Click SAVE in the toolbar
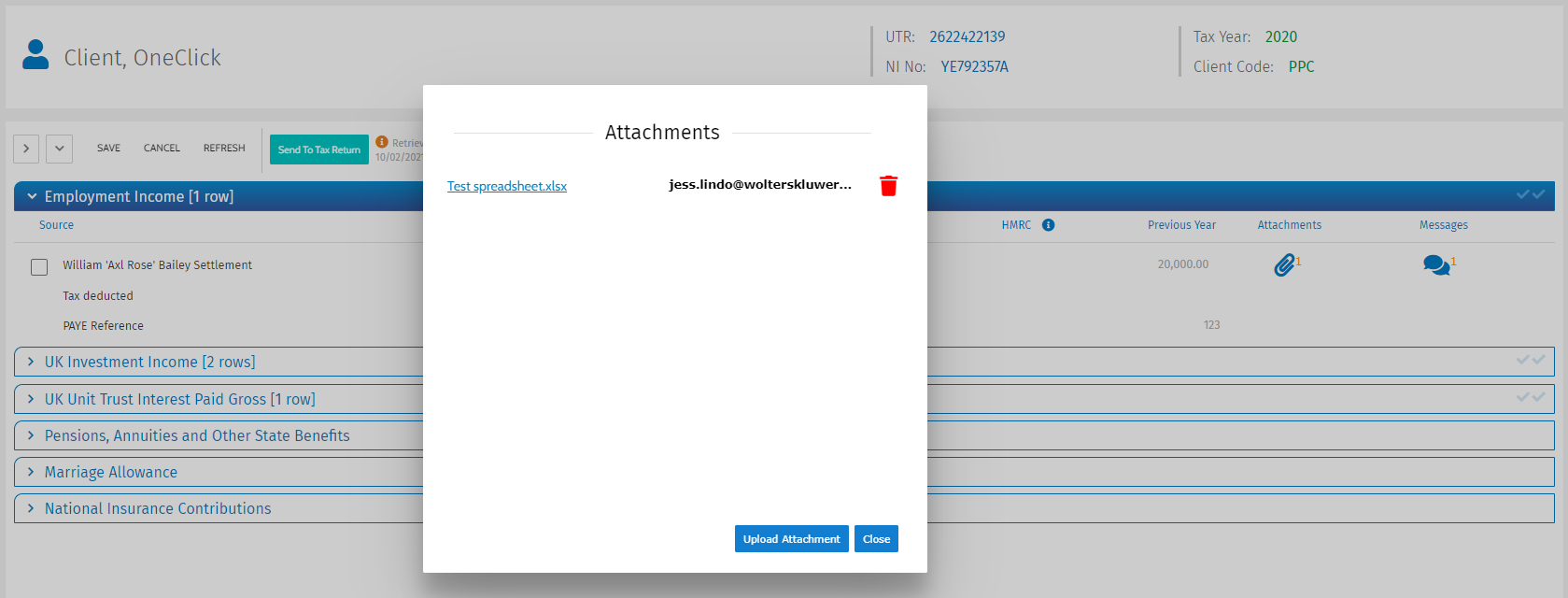Screen dimensions: 1568x598 108,149
